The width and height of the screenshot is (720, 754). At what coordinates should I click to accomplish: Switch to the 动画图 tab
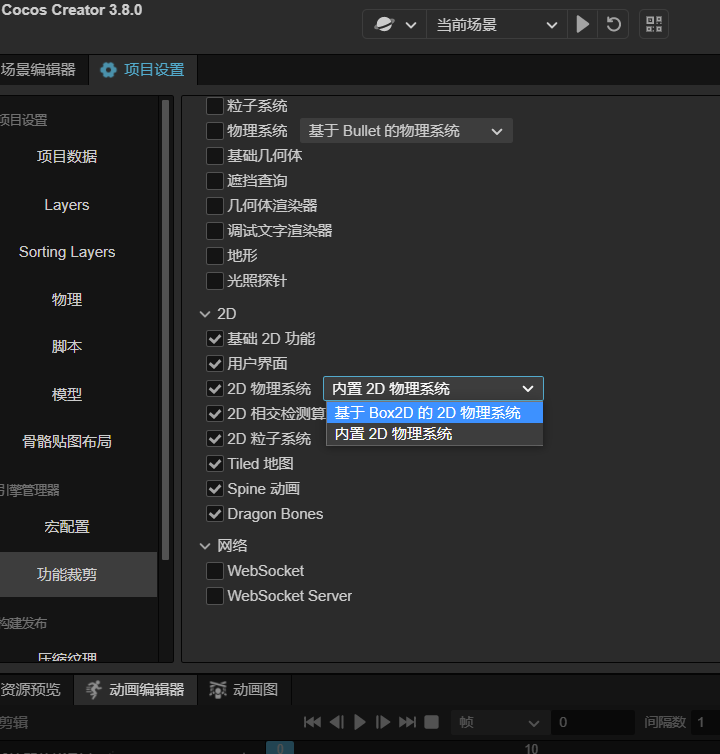(x=244, y=690)
